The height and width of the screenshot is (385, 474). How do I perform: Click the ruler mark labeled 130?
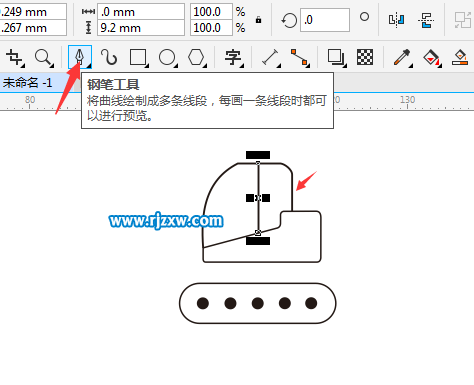point(407,100)
